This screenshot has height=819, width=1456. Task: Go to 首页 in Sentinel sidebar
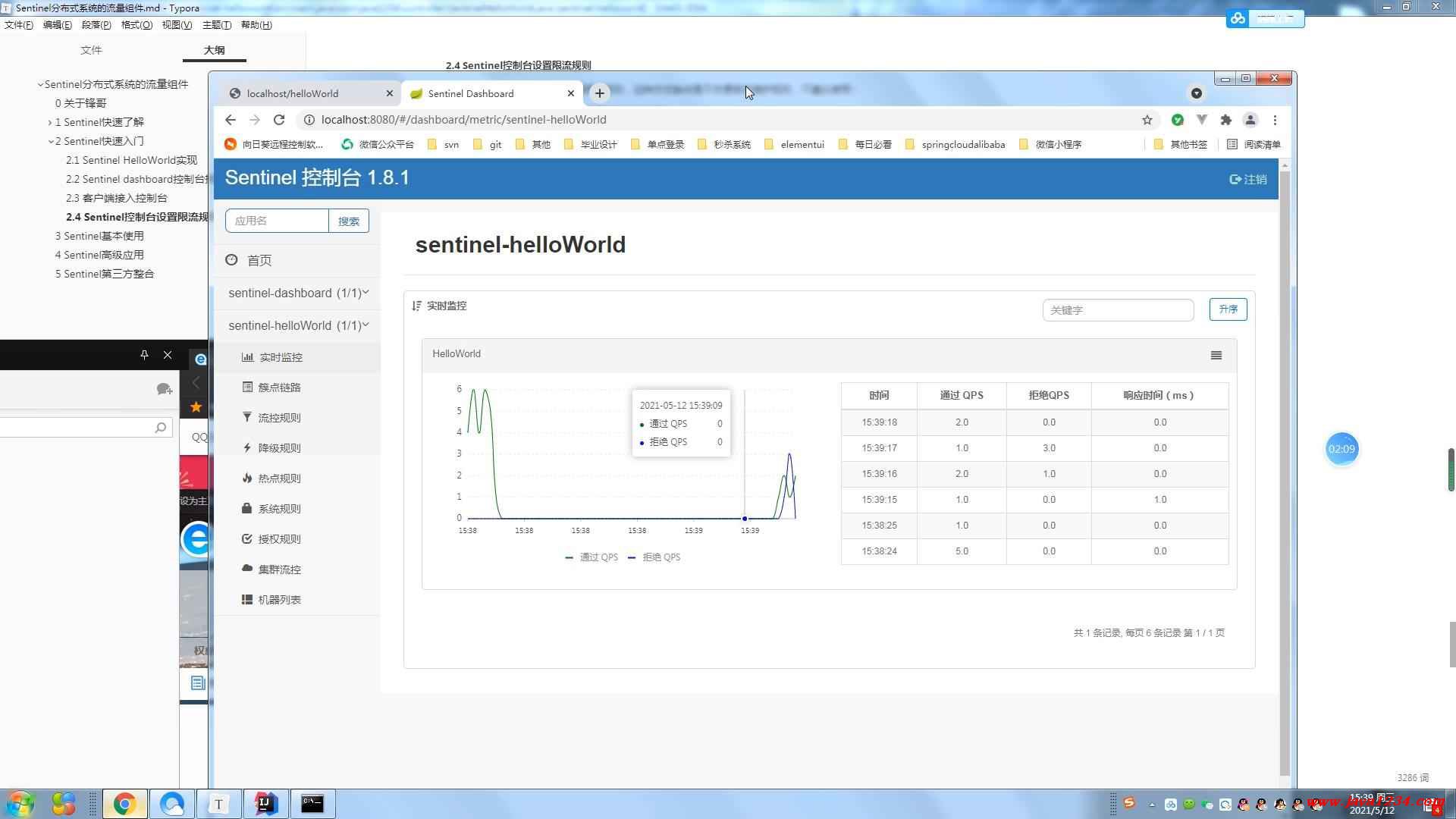point(297,260)
